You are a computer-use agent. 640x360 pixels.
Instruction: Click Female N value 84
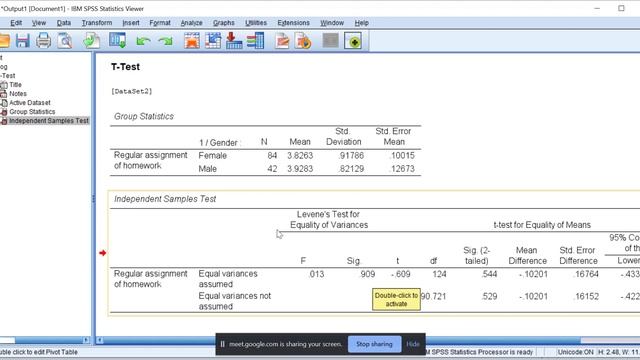[272, 156]
